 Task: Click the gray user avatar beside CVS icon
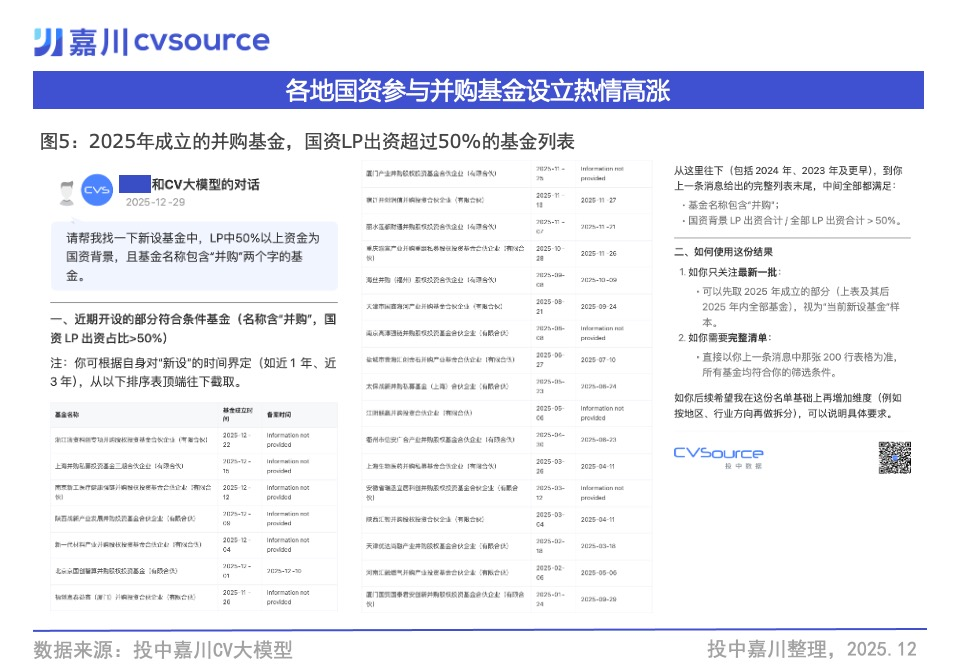point(66,192)
